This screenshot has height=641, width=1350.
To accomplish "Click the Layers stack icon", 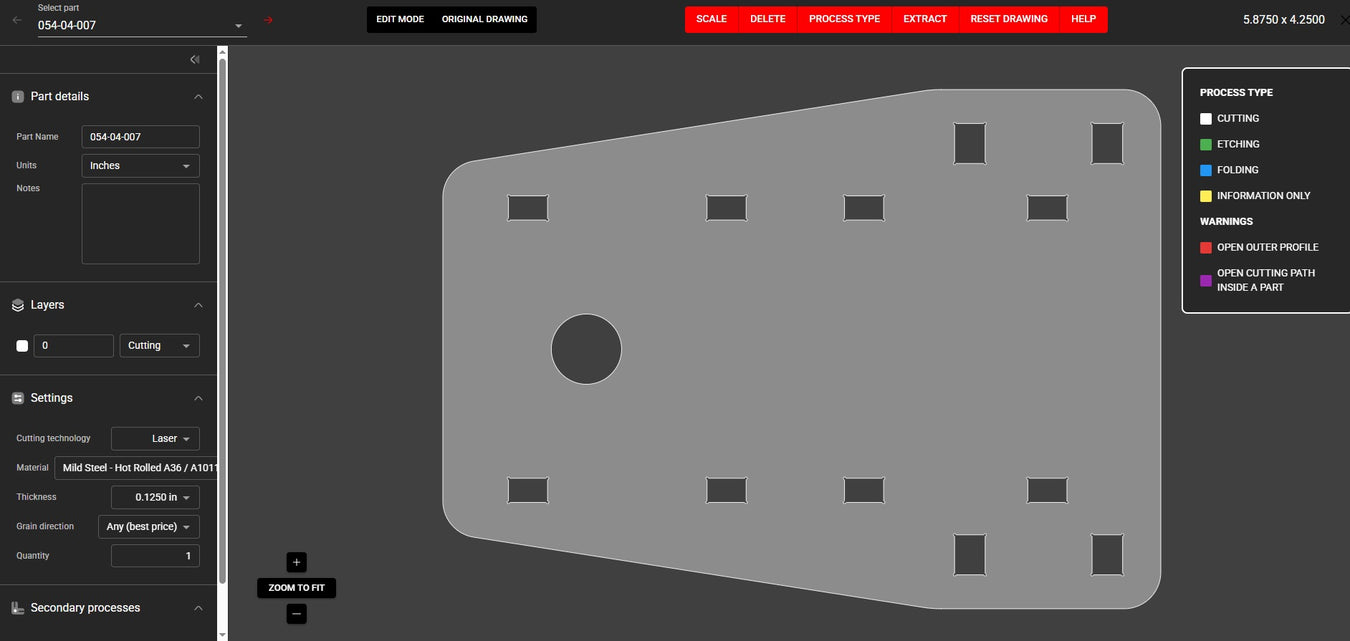I will [x=18, y=305].
